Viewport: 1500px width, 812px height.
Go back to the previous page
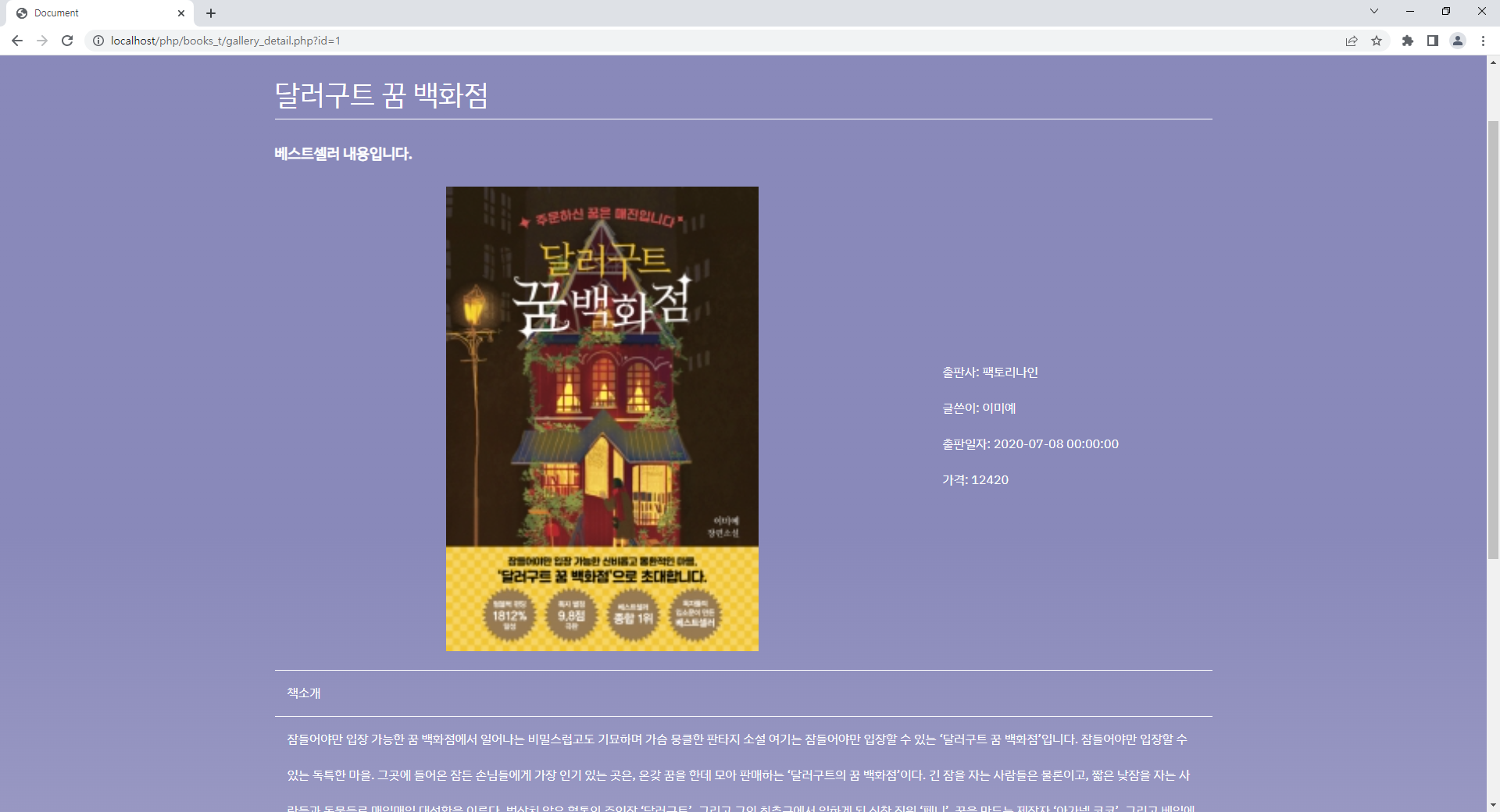pos(17,41)
